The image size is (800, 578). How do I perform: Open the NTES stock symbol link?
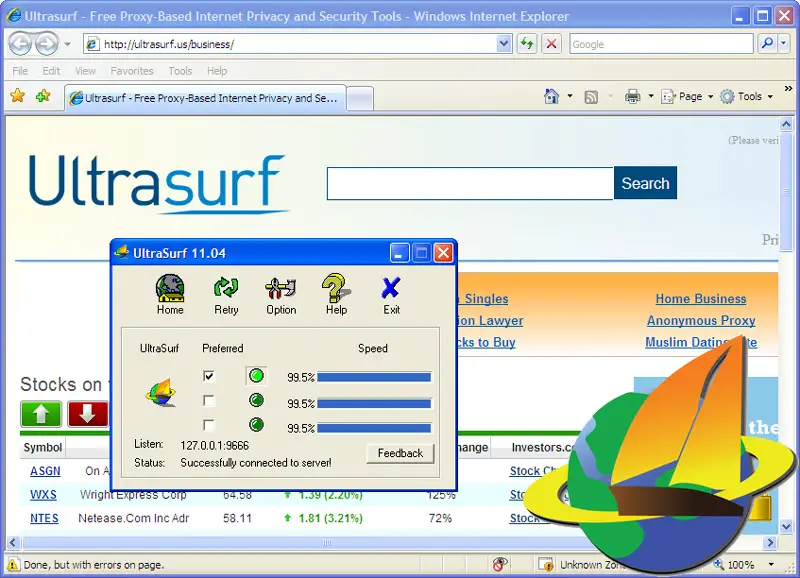pyautogui.click(x=44, y=518)
